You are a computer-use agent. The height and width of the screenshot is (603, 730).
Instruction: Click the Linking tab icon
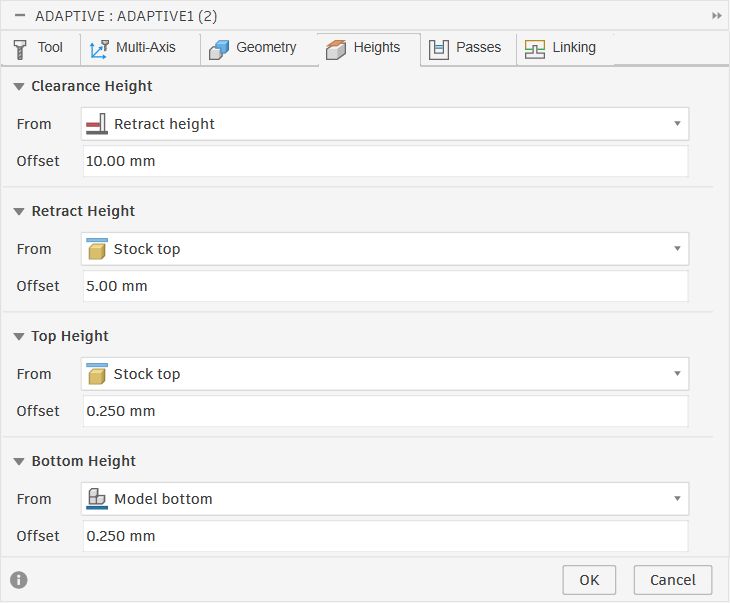[x=534, y=49]
